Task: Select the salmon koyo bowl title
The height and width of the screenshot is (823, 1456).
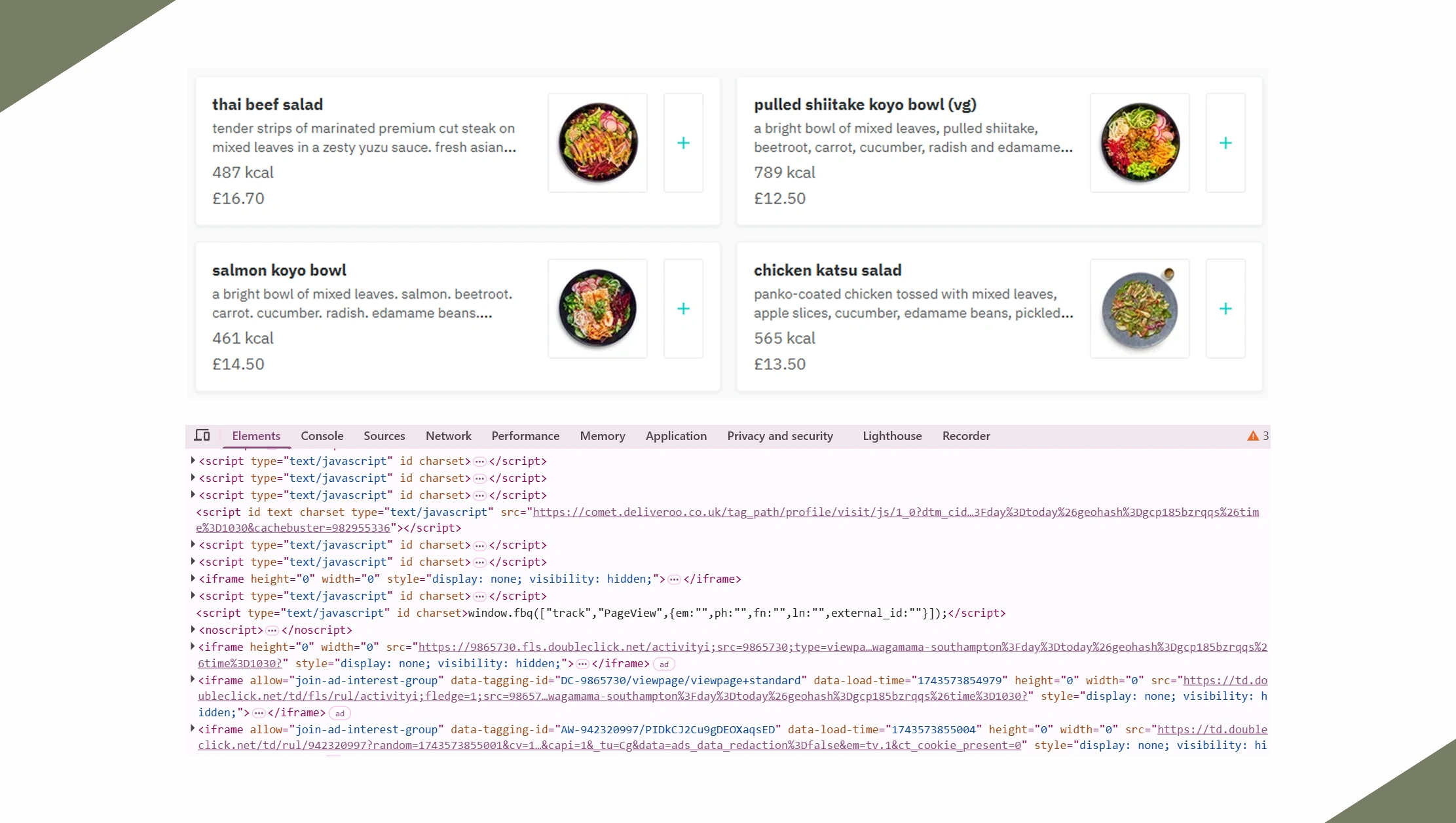Action: pos(279,270)
